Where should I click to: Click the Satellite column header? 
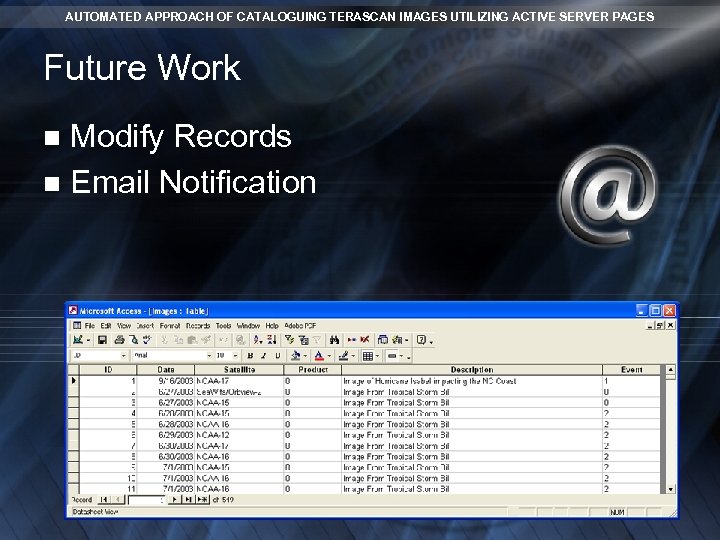[x=239, y=370]
